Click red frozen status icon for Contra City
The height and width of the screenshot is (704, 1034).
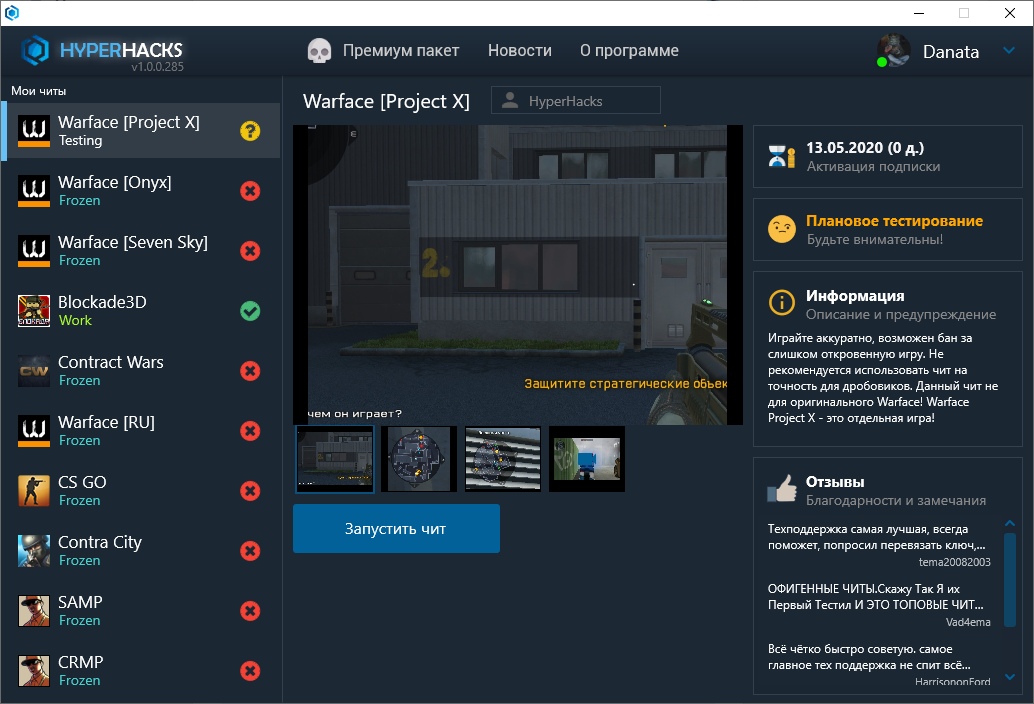(x=250, y=550)
